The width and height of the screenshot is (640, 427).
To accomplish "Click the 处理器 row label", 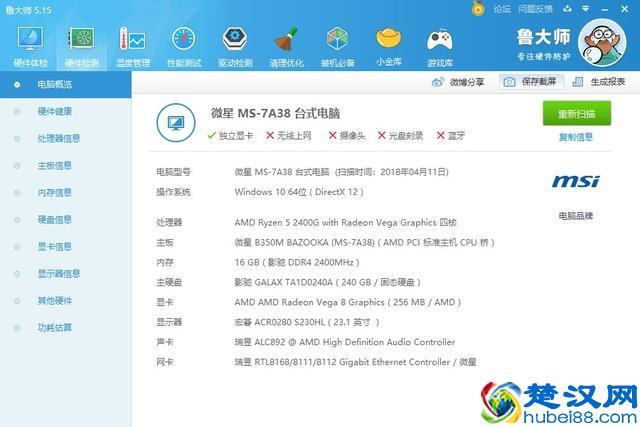I will 169,222.
